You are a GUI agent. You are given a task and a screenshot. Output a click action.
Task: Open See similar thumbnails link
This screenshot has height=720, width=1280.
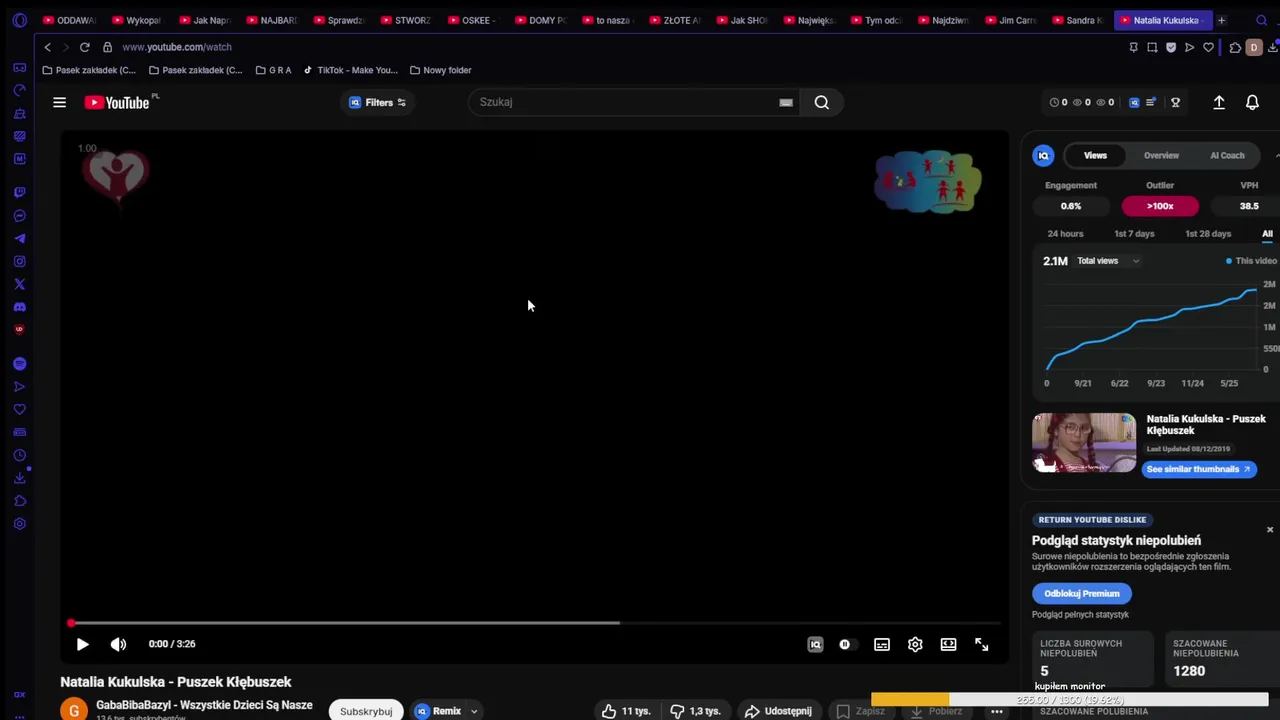[1198, 469]
